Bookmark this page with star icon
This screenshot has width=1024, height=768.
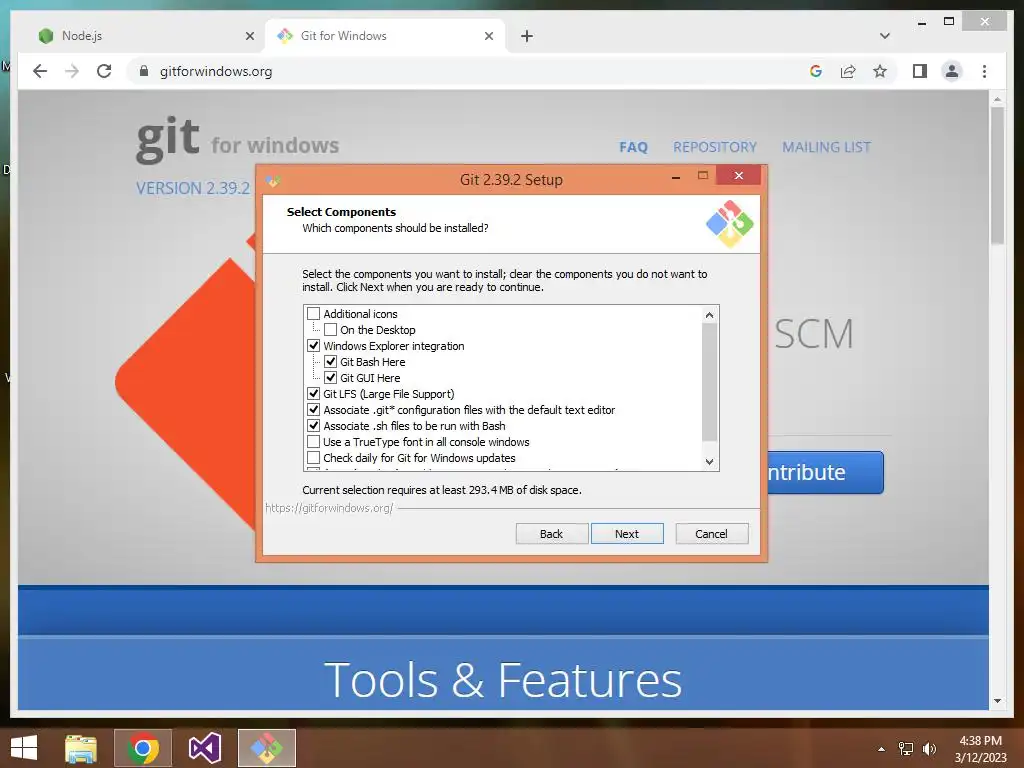pyautogui.click(x=880, y=71)
